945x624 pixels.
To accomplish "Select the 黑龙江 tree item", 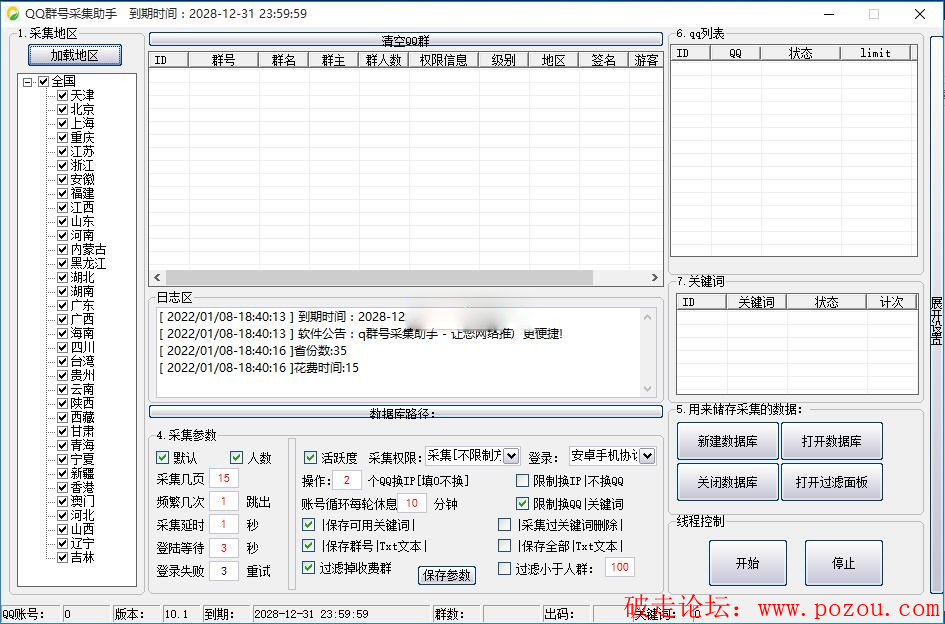I will click(x=89, y=263).
